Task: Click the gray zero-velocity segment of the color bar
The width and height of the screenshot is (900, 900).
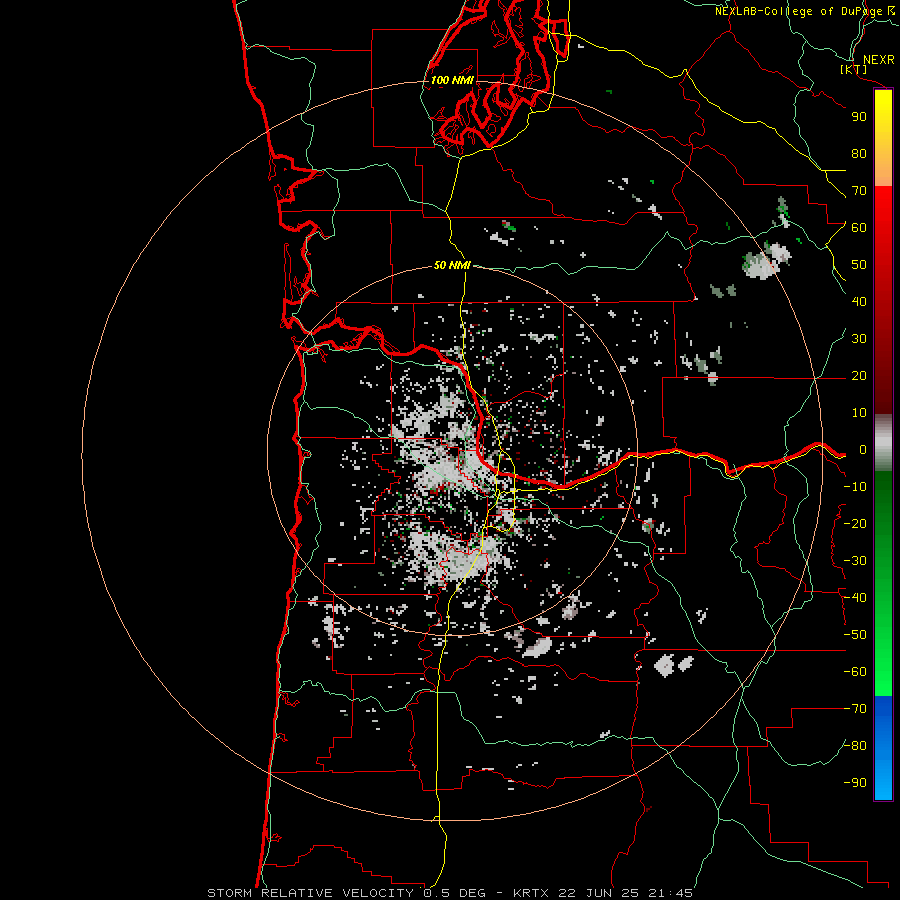Action: [x=883, y=443]
